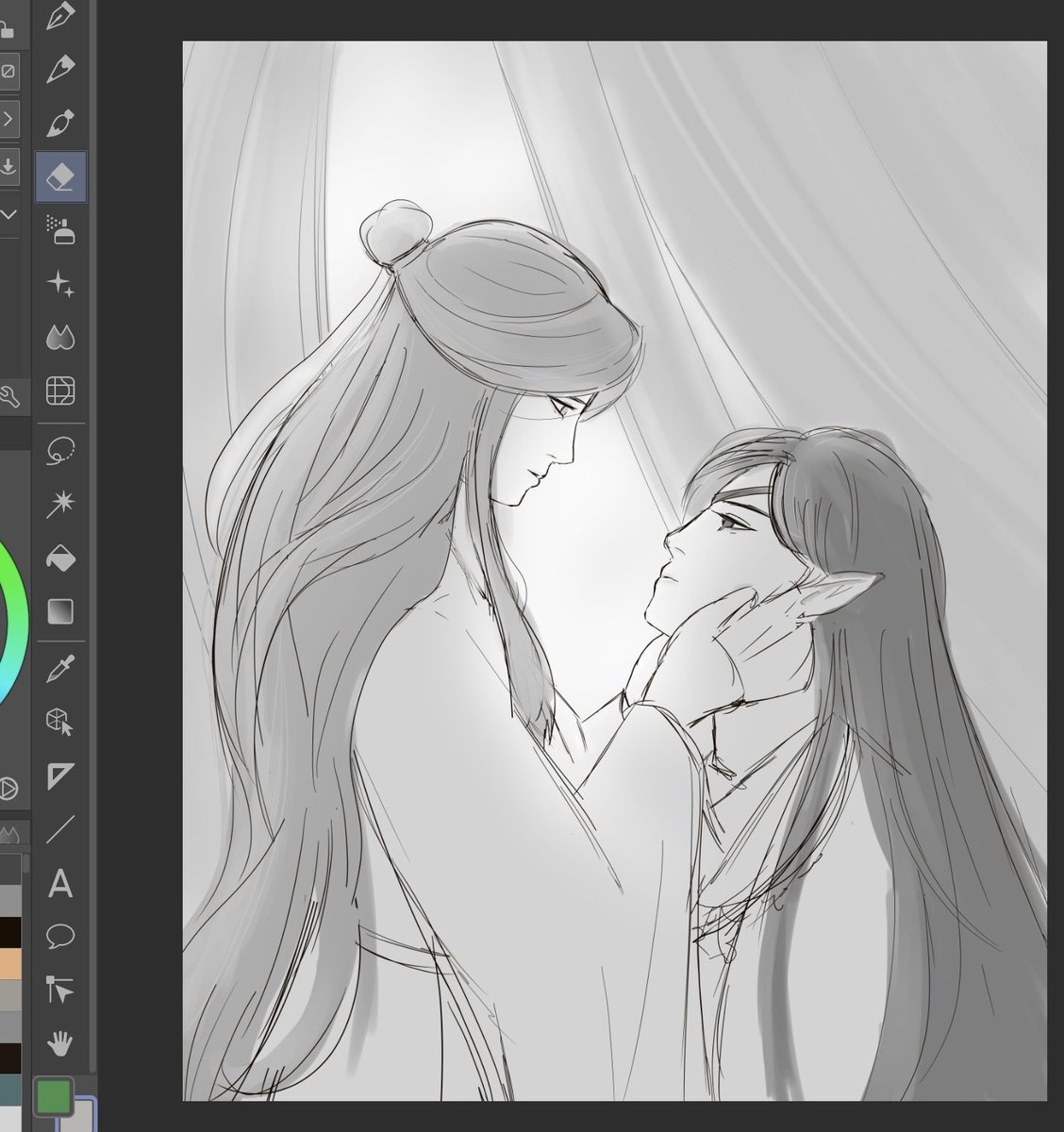Viewport: 1064px width, 1132px height.
Task: Select the Blend tool
Action: pyautogui.click(x=60, y=337)
